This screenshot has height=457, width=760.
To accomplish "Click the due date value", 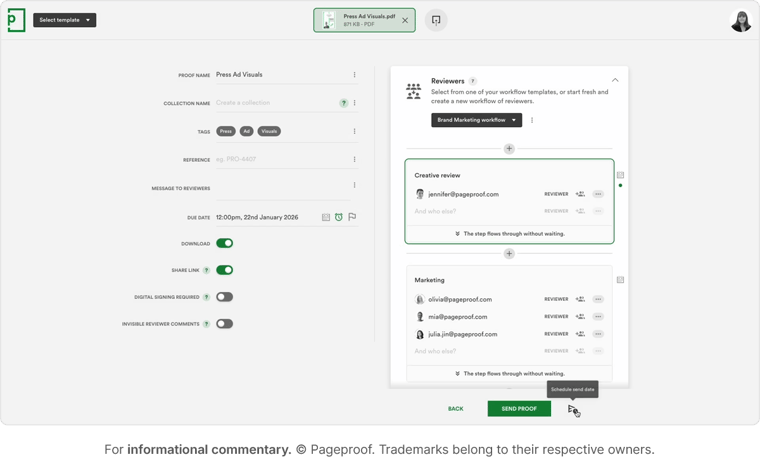I will (x=257, y=217).
